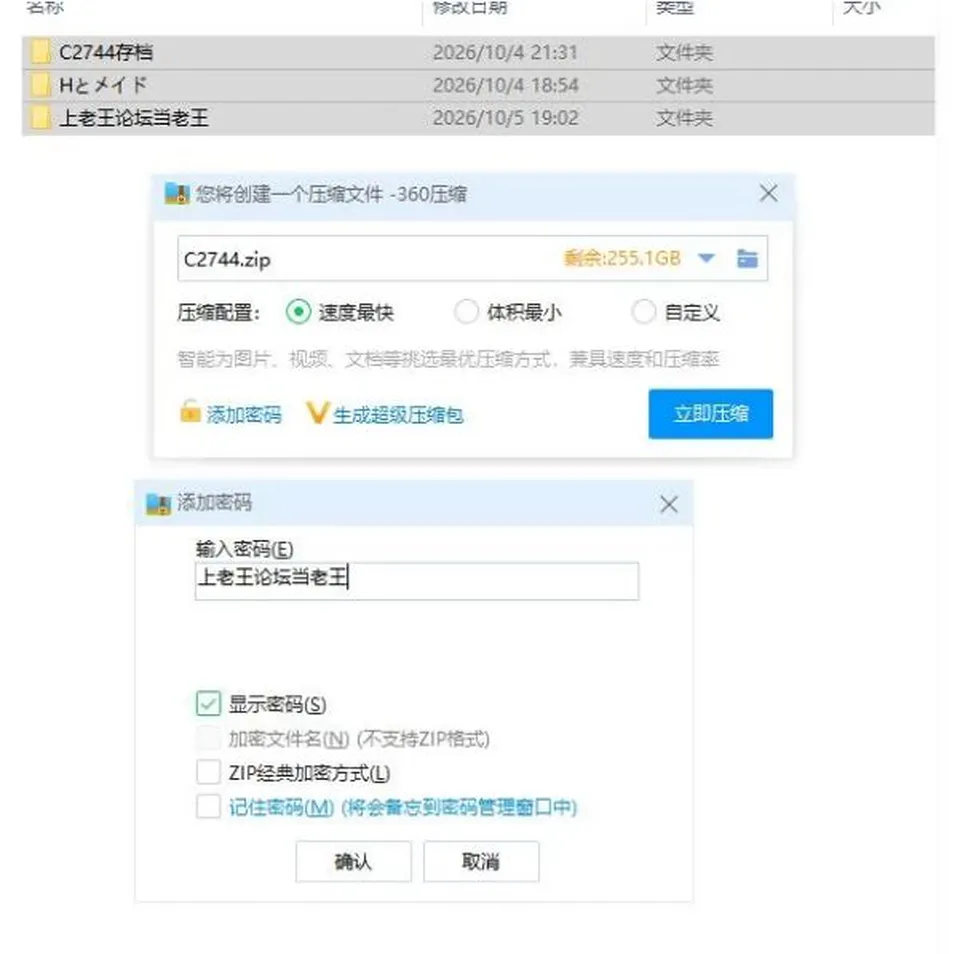Choose the 自定义 compression option
This screenshot has width=960, height=954.
pos(643,312)
